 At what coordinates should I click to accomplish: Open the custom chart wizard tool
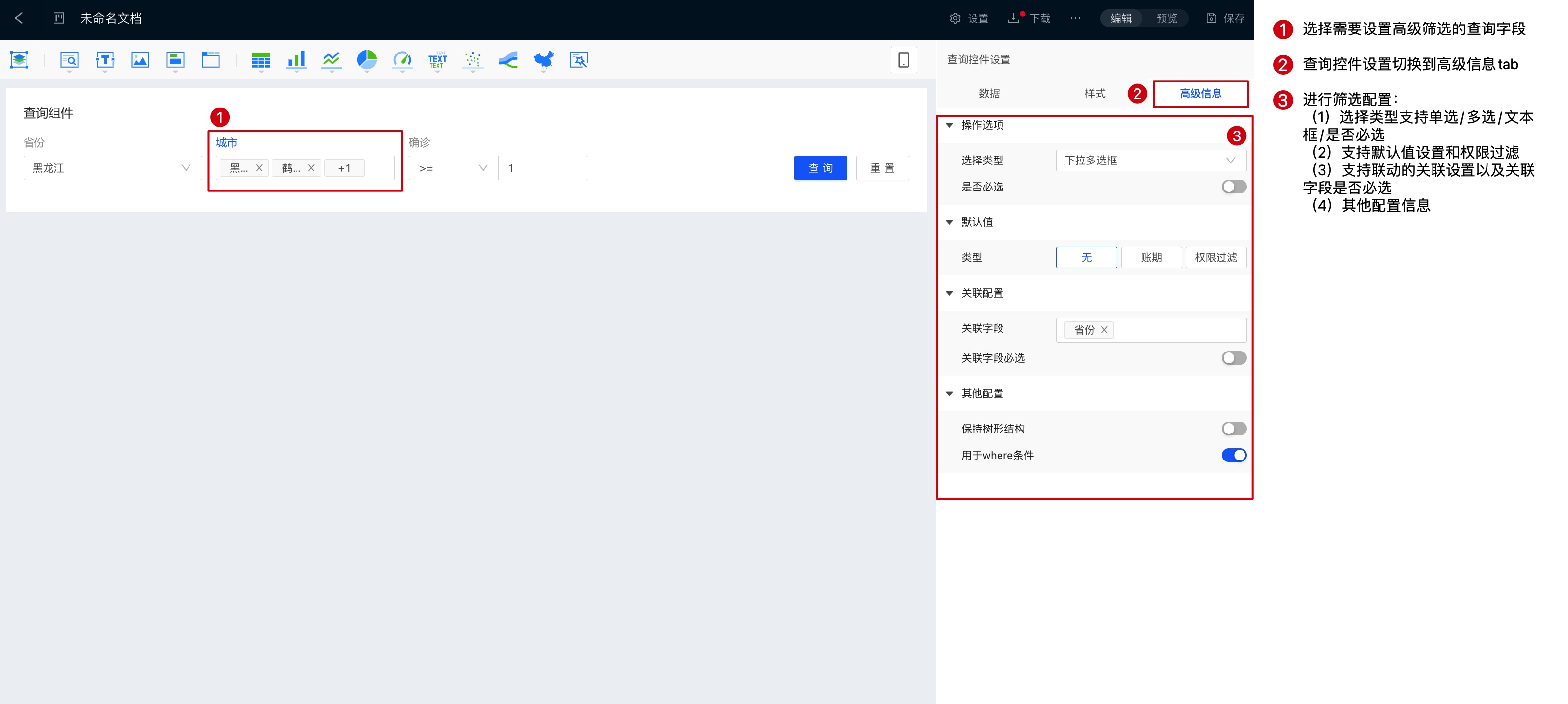(x=579, y=59)
